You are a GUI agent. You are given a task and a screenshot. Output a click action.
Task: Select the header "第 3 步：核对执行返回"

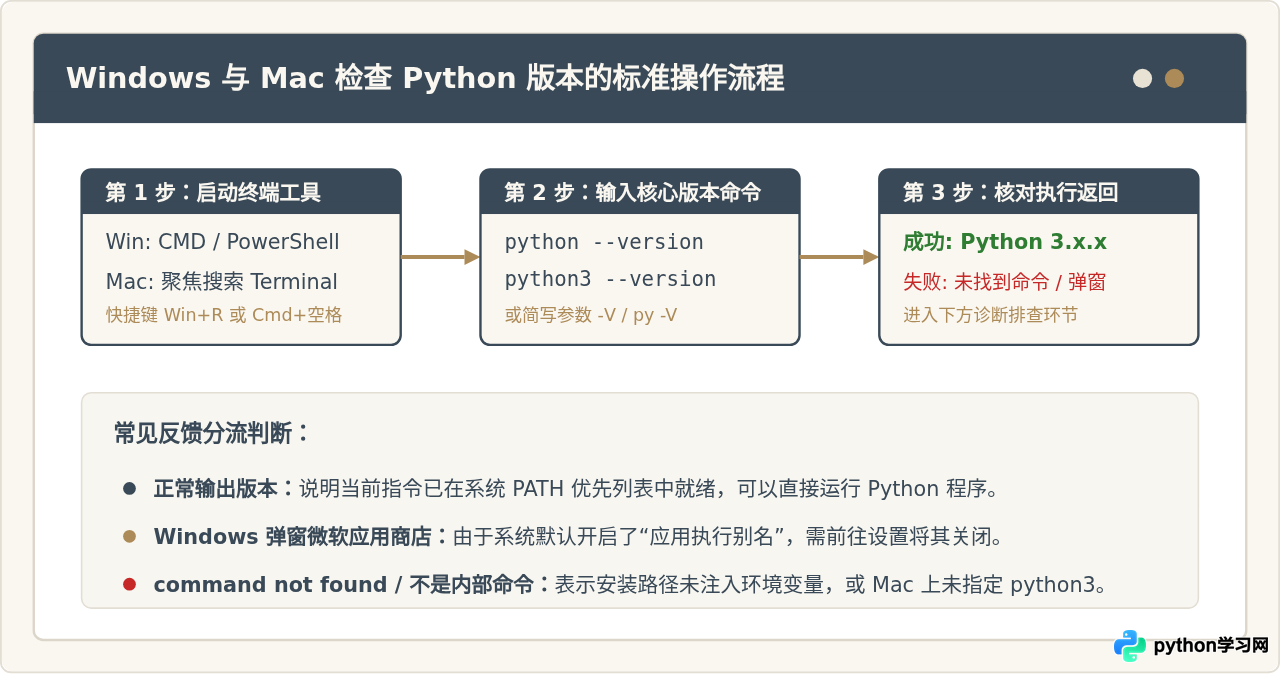1011,192
